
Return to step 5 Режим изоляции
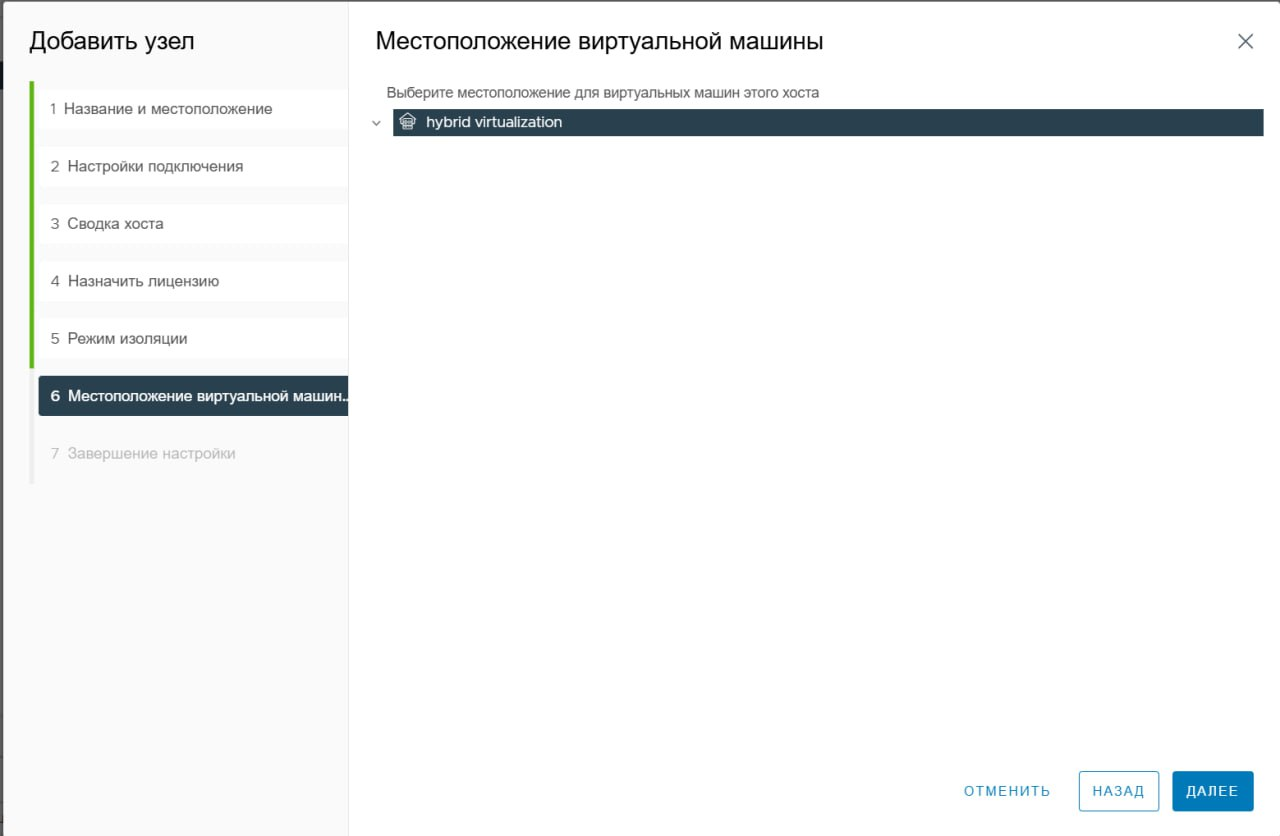coord(193,339)
